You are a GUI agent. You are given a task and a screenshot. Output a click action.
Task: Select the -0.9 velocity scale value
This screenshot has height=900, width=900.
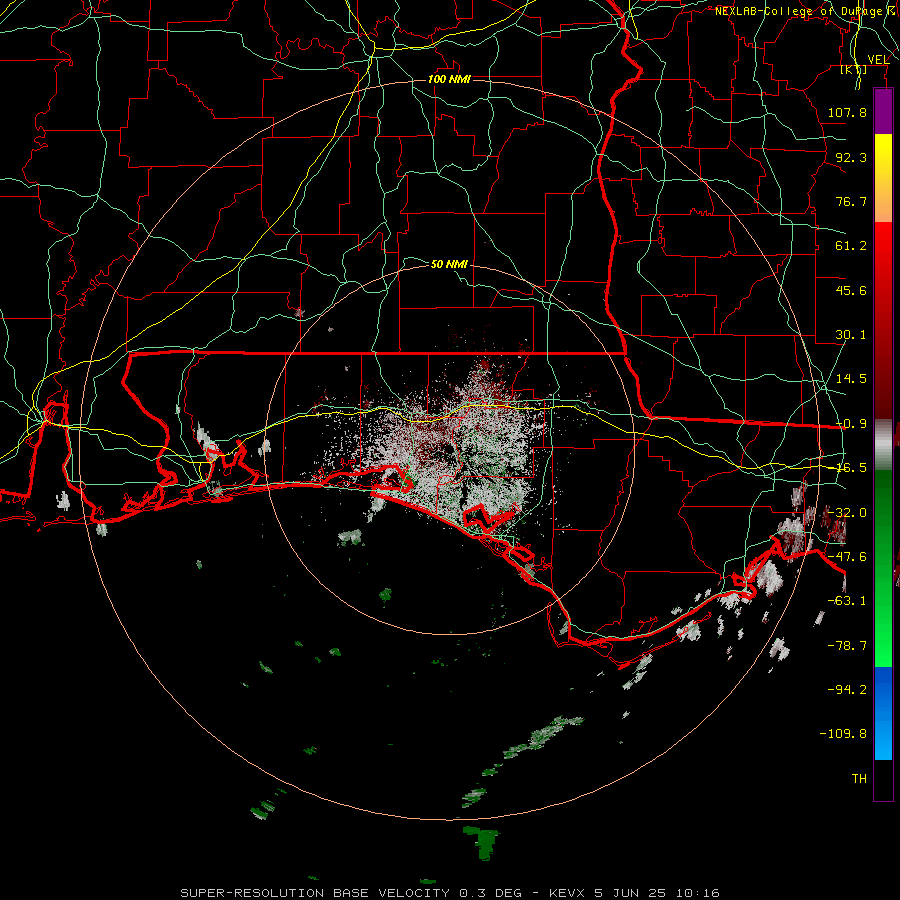(x=851, y=424)
